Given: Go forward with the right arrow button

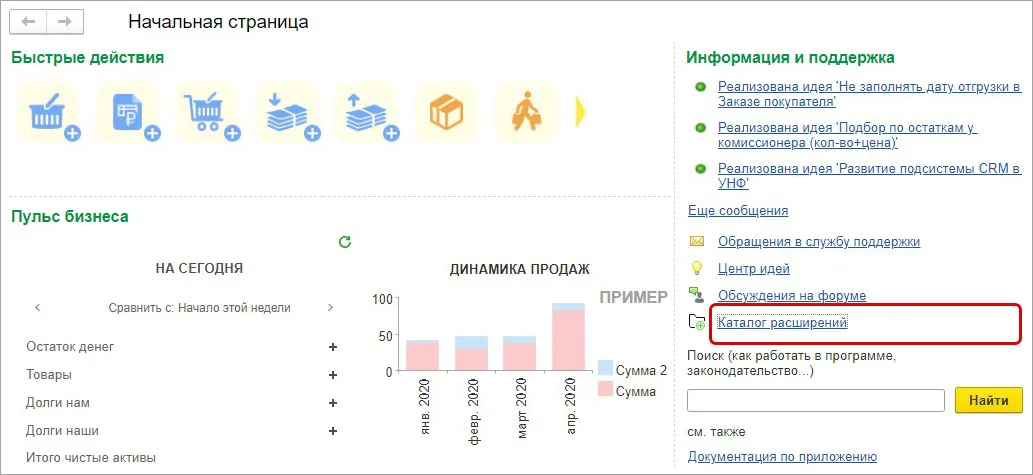Looking at the screenshot, I should (x=65, y=22).
